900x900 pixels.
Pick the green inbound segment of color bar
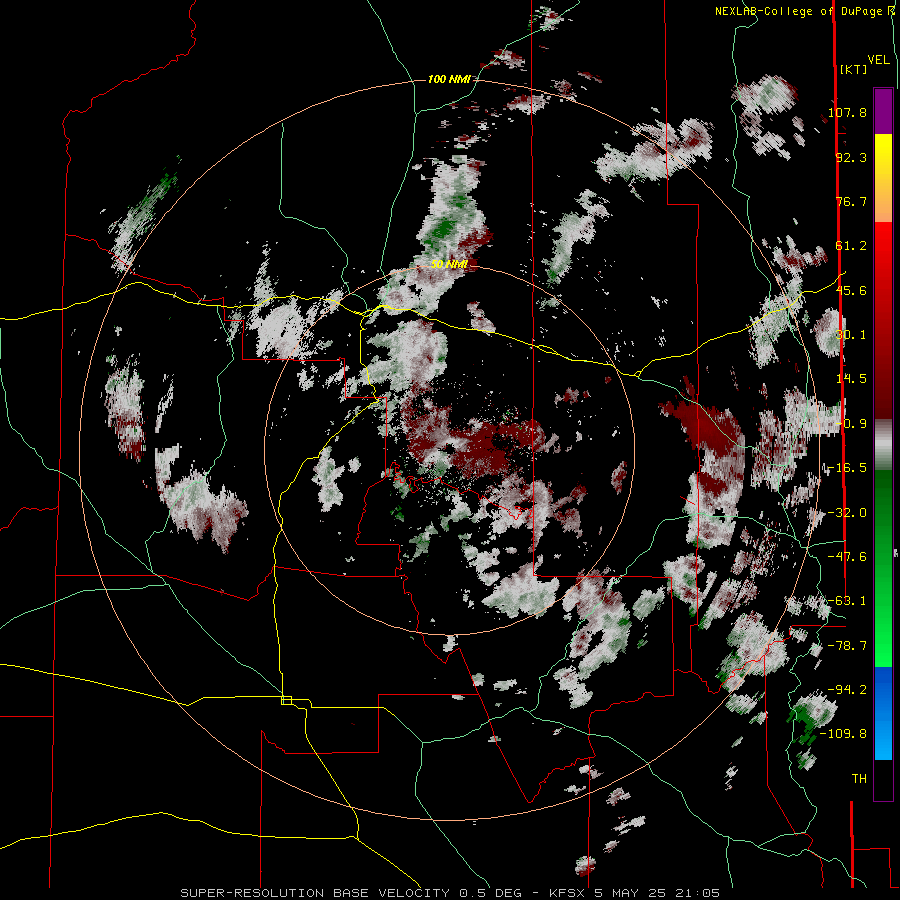pyautogui.click(x=883, y=568)
